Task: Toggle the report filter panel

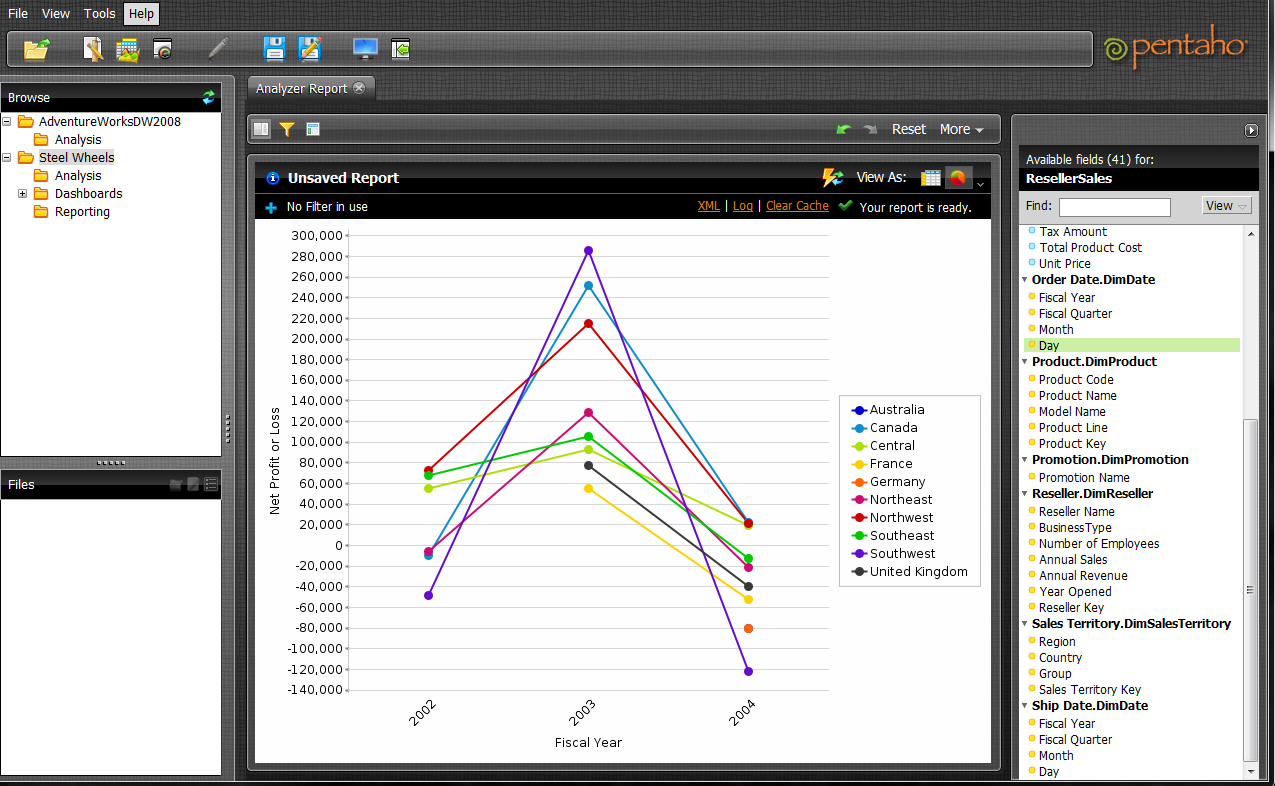Action: click(x=286, y=129)
